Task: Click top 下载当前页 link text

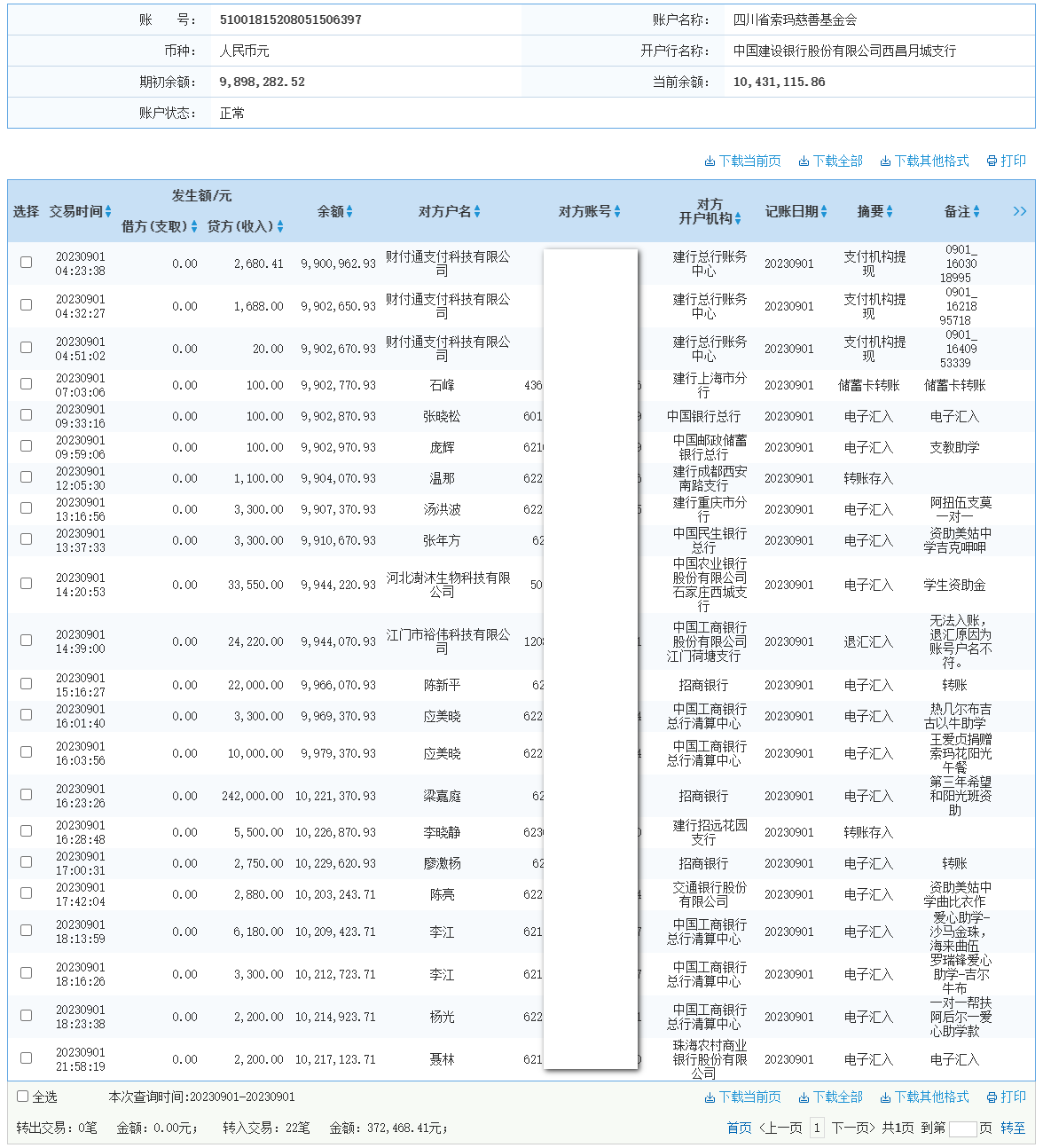Action: [x=750, y=161]
